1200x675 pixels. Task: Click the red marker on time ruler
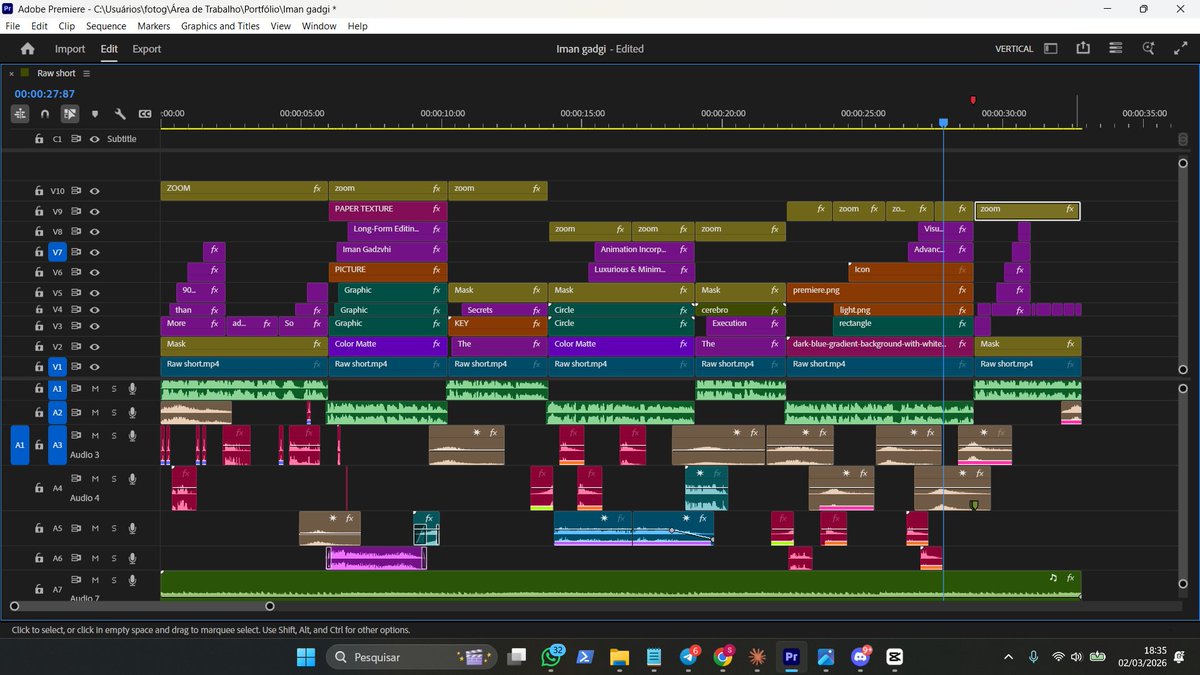pos(973,100)
